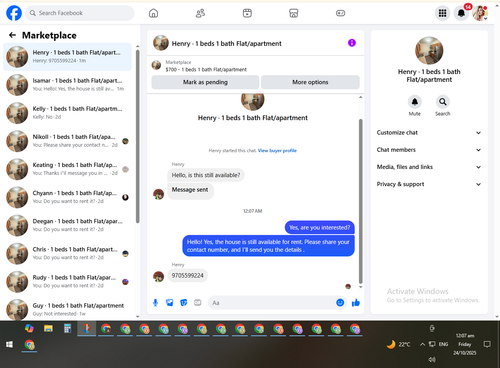Image resolution: width=500 pixels, height=368 pixels.
Task: Open the Calculator taskbar icon
Action: coord(67,329)
